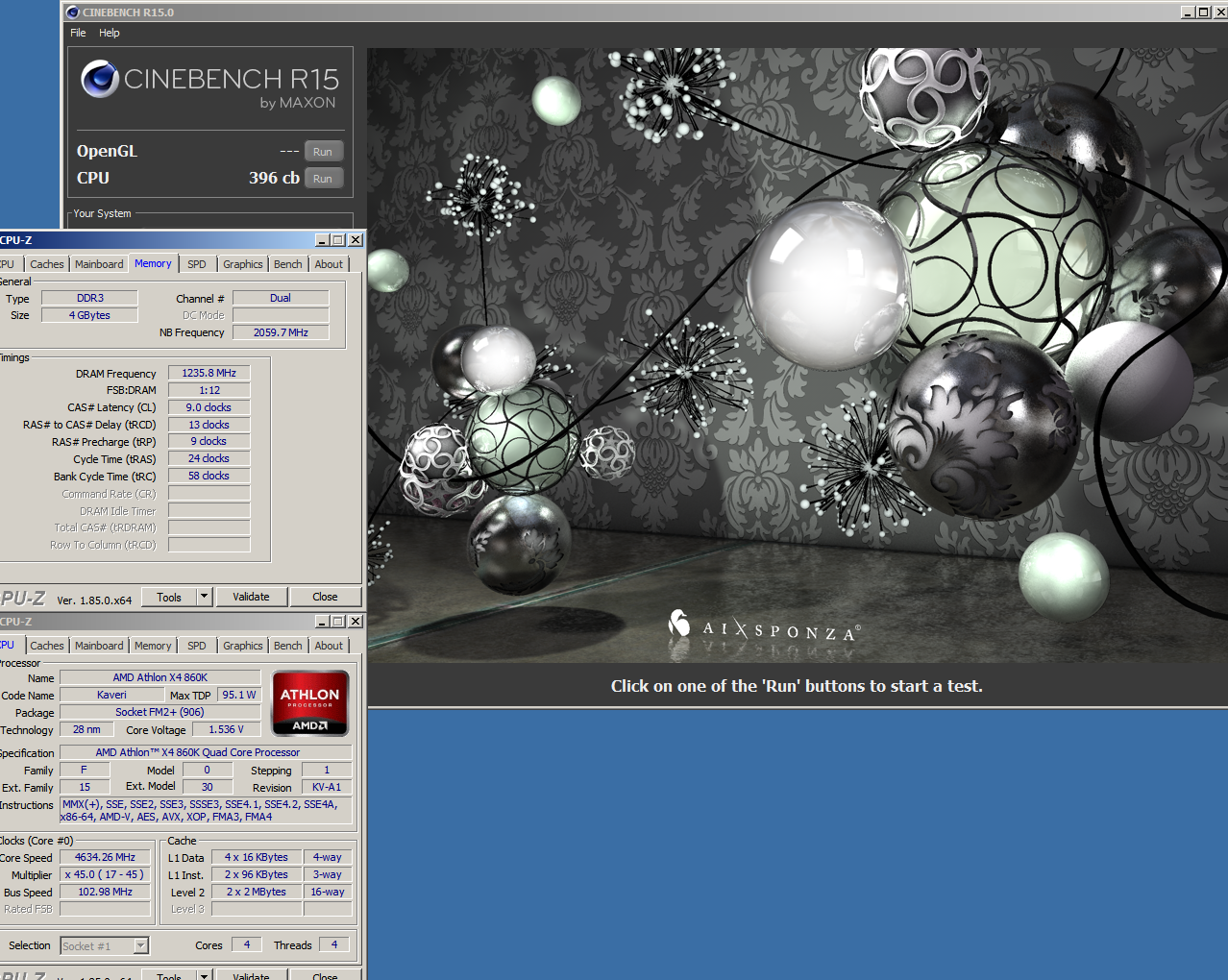
Task: Click Validate in upper CPU-Z window
Action: tap(252, 598)
